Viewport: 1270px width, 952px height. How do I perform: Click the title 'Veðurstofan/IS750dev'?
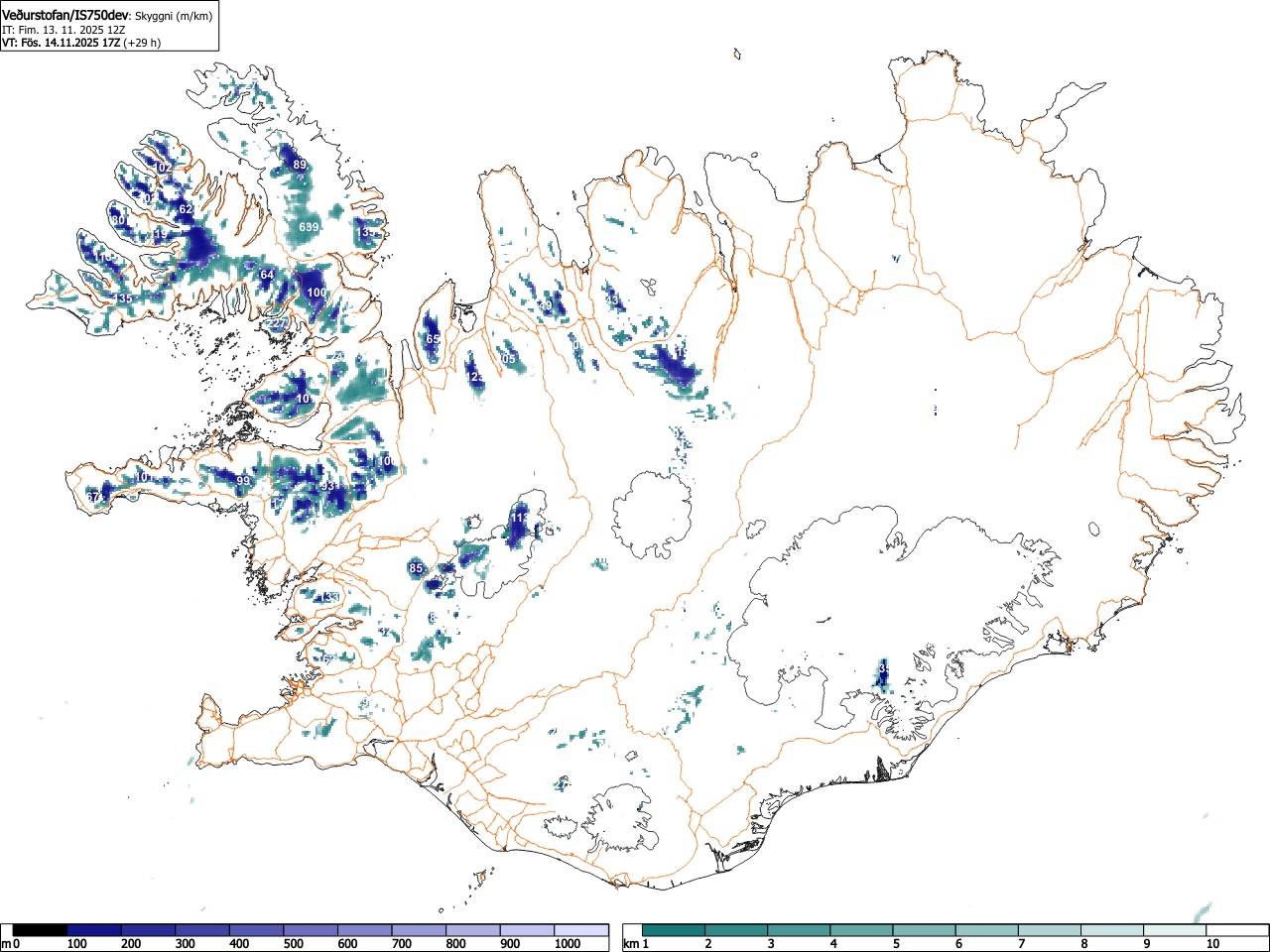pos(66,15)
